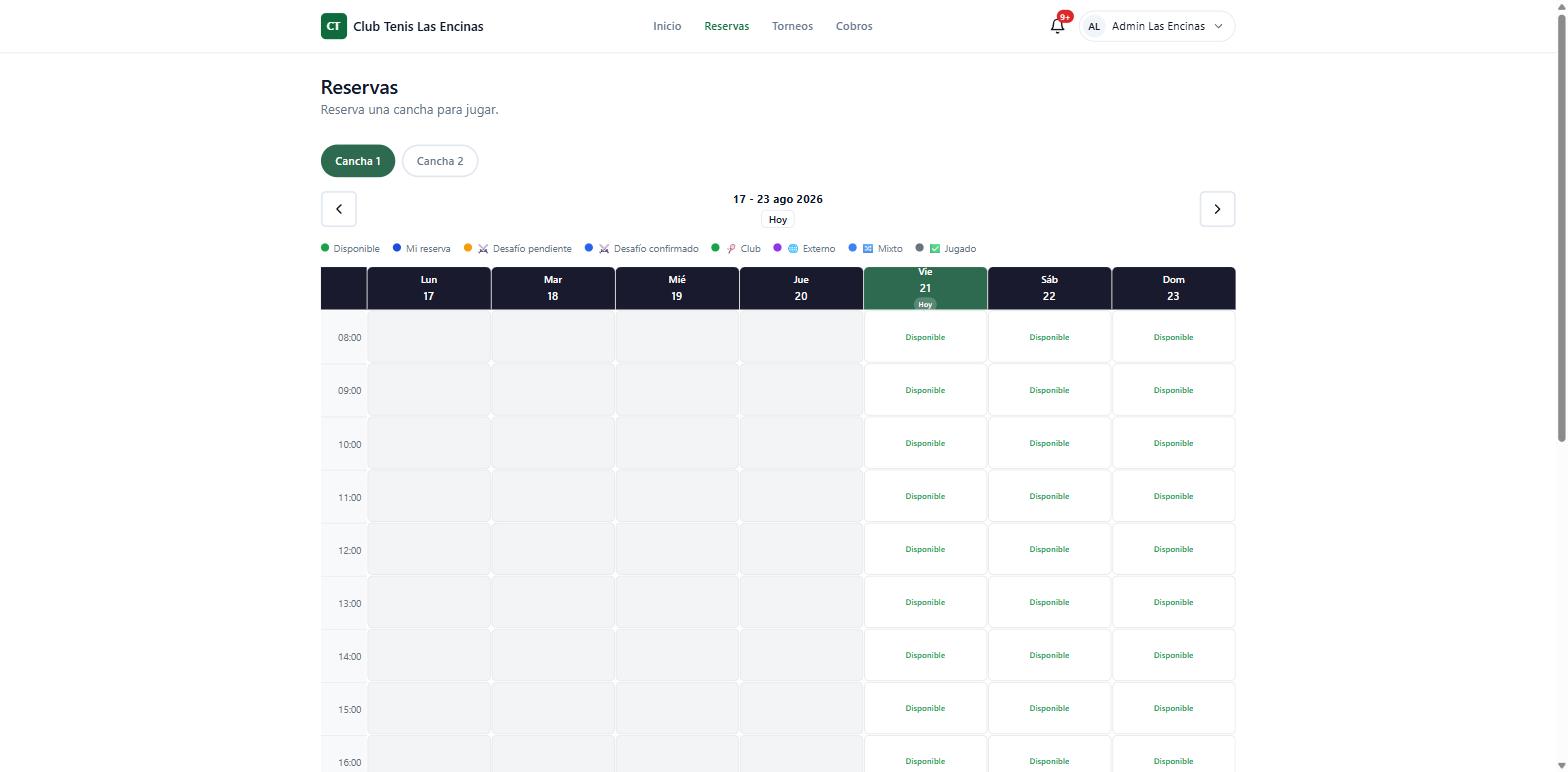Expand the Admin Las Encinas dropdown
This screenshot has width=1568, height=772.
pos(1157,26)
